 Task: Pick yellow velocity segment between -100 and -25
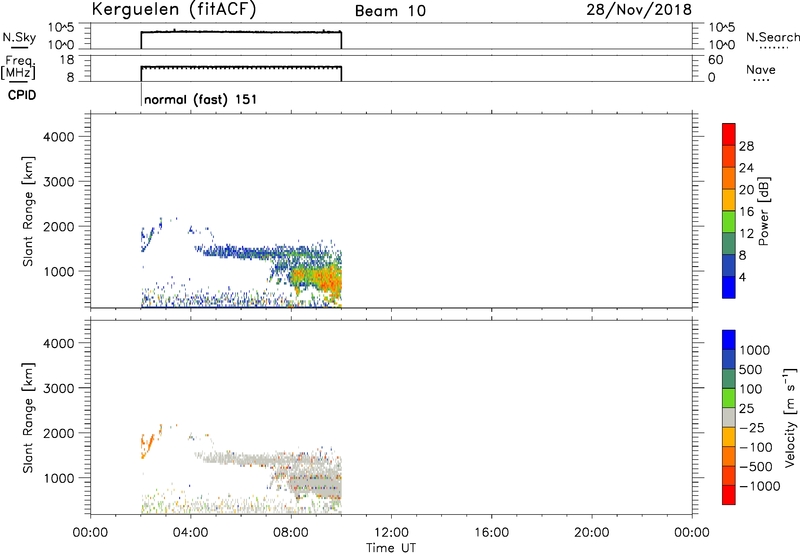729,437
